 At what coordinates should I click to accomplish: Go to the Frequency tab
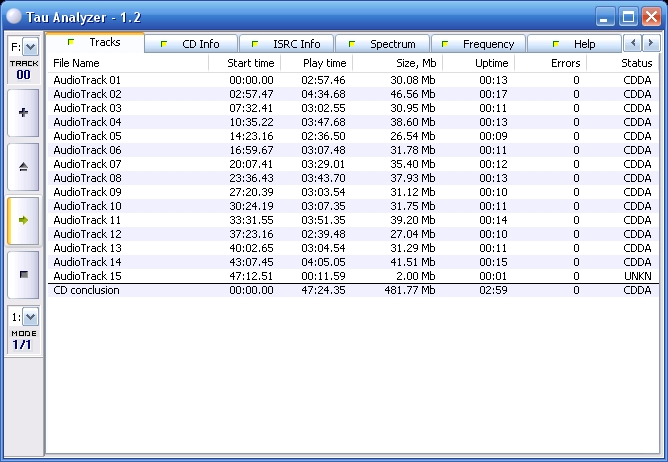pos(478,44)
